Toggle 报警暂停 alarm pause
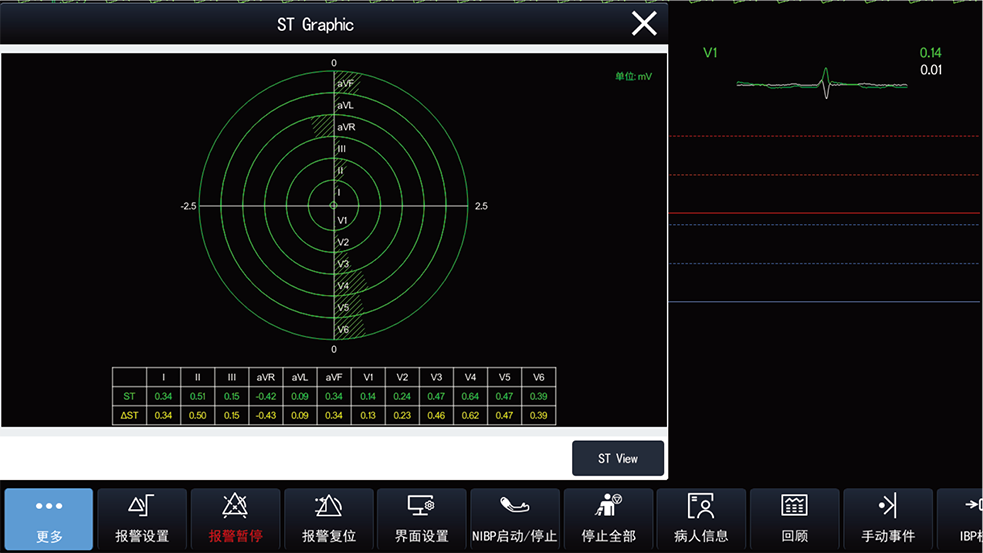The image size is (983, 553). tap(235, 519)
